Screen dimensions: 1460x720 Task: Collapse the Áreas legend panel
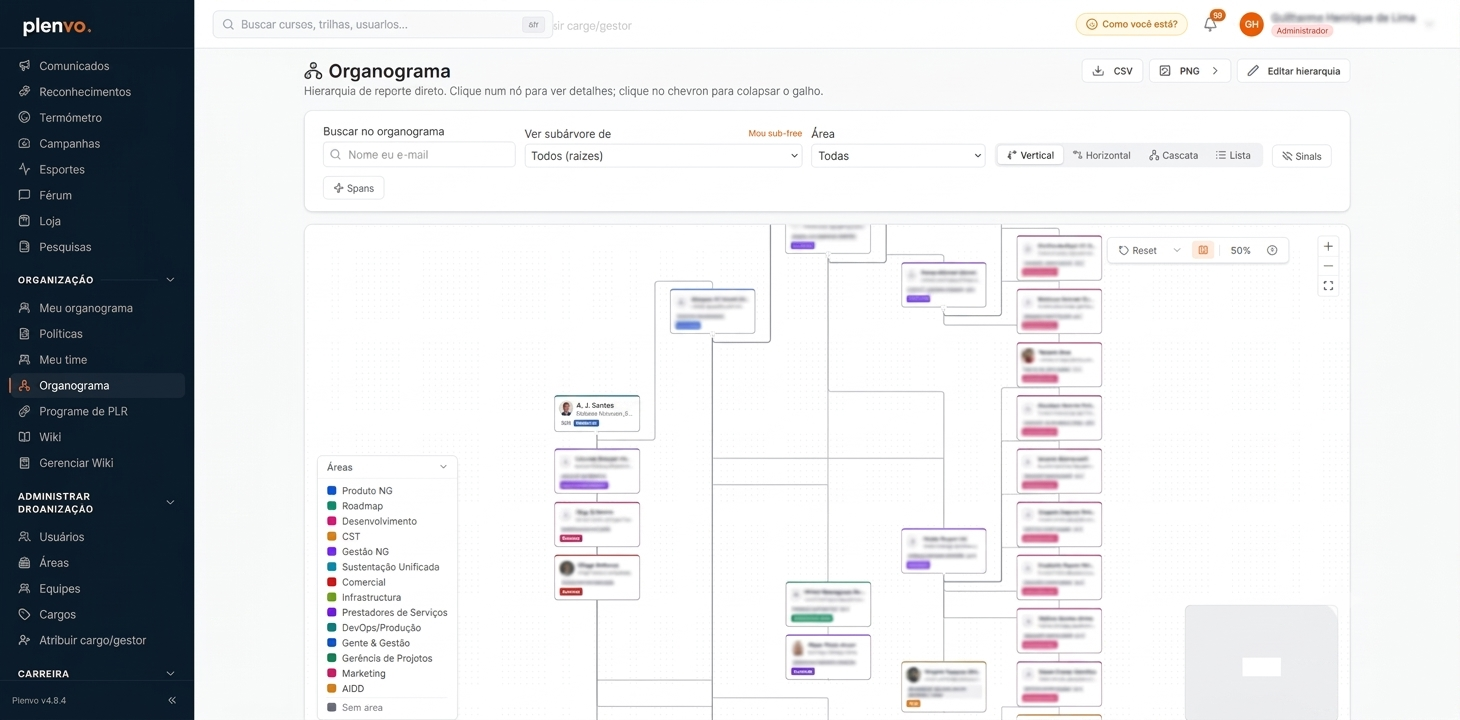coord(443,467)
